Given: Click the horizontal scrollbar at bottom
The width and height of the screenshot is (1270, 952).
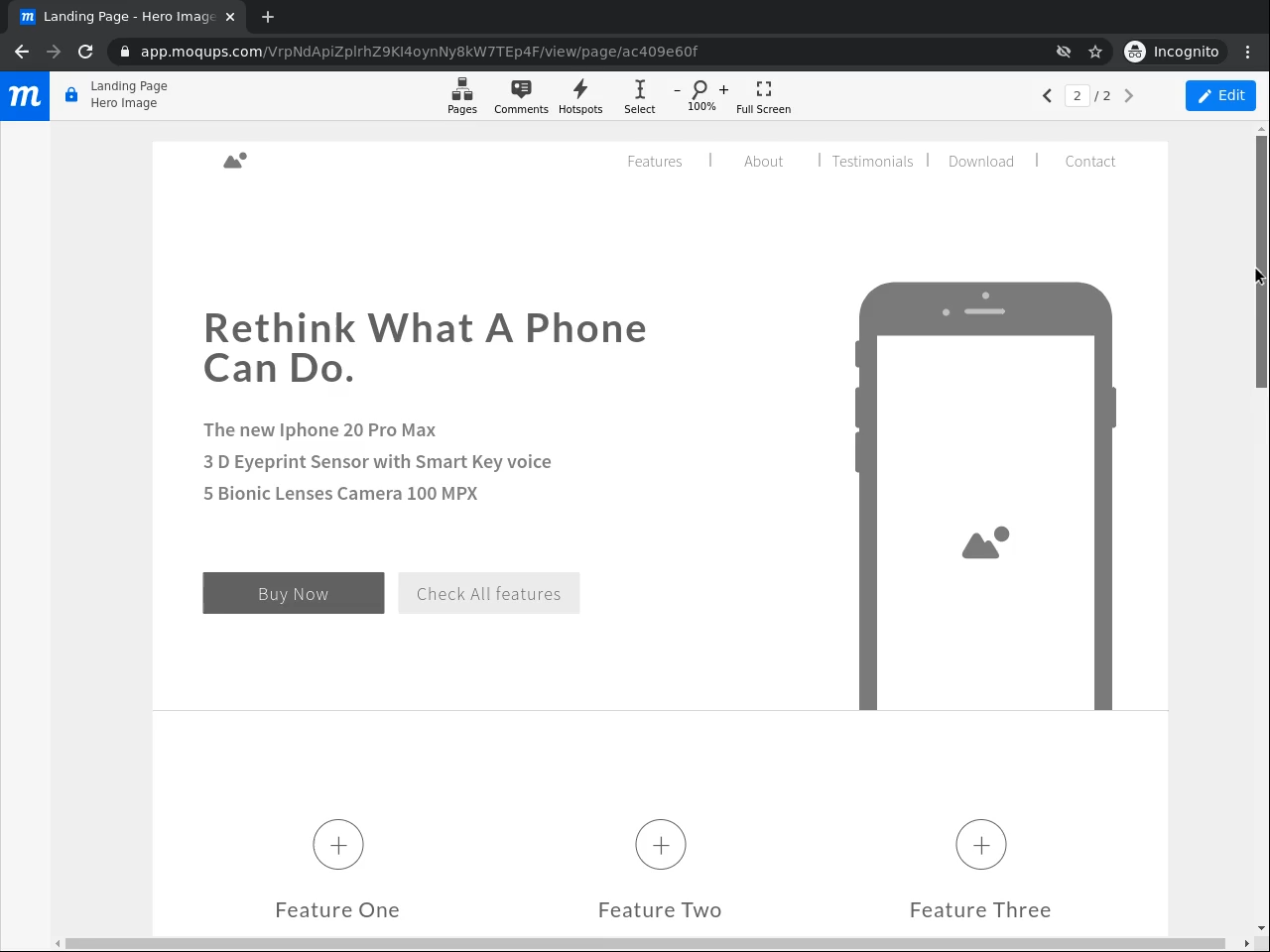Looking at the screenshot, I should tap(645, 943).
